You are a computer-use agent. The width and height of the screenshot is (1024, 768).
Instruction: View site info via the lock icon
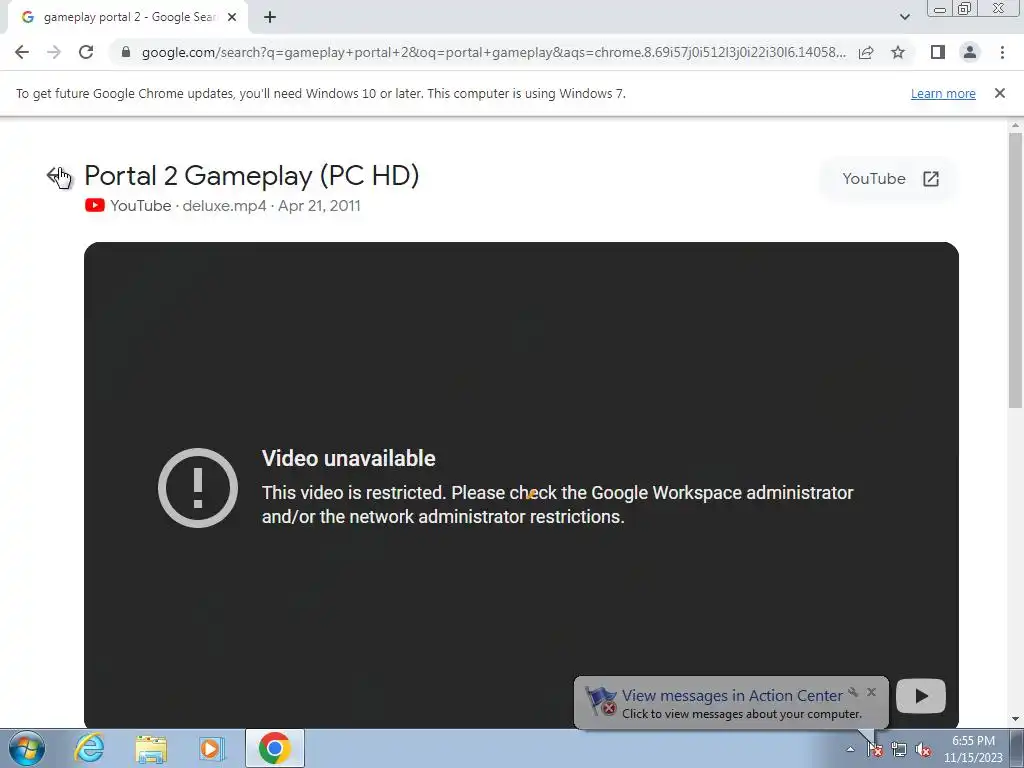tap(126, 52)
